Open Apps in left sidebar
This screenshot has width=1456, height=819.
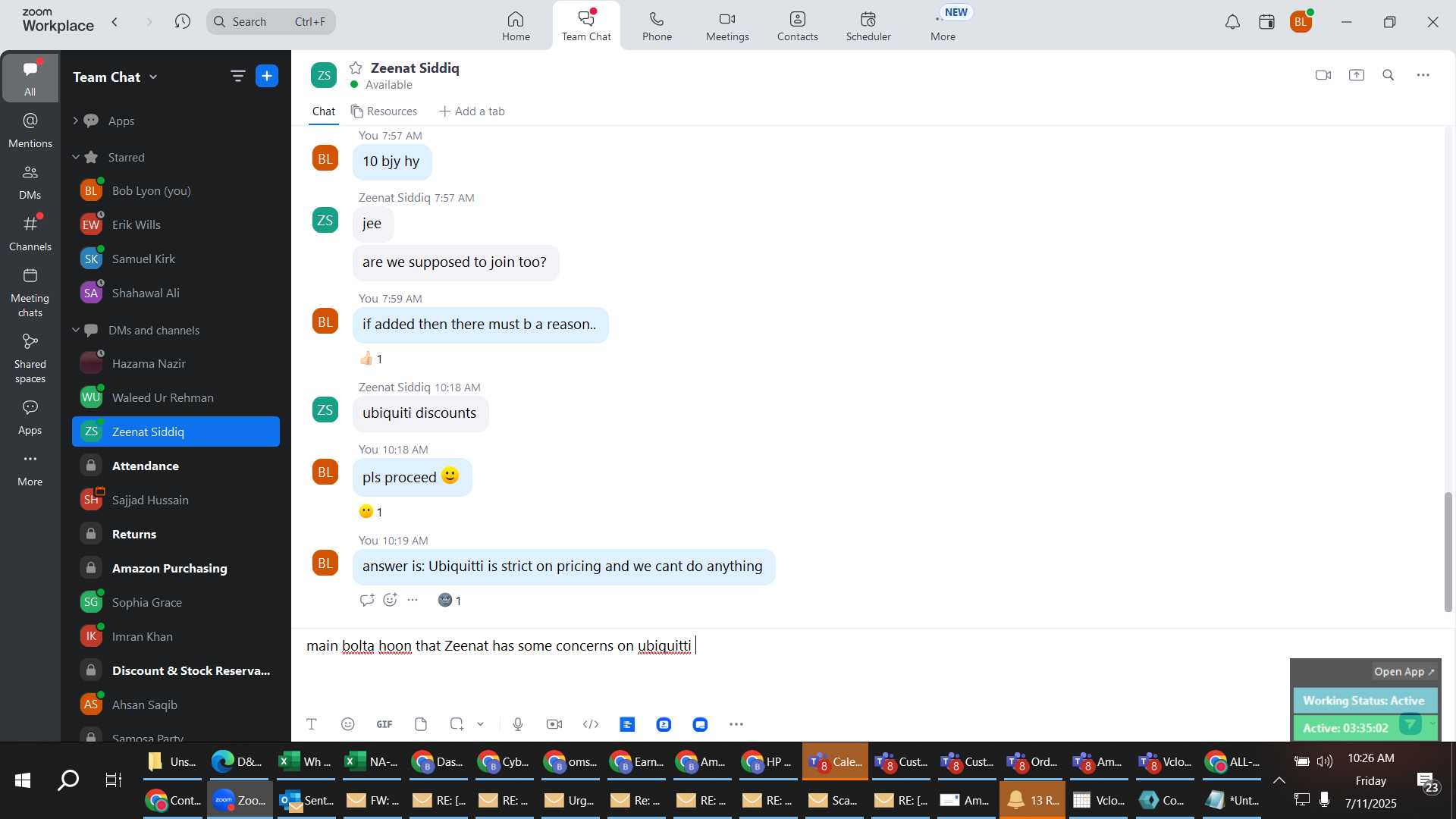30,417
